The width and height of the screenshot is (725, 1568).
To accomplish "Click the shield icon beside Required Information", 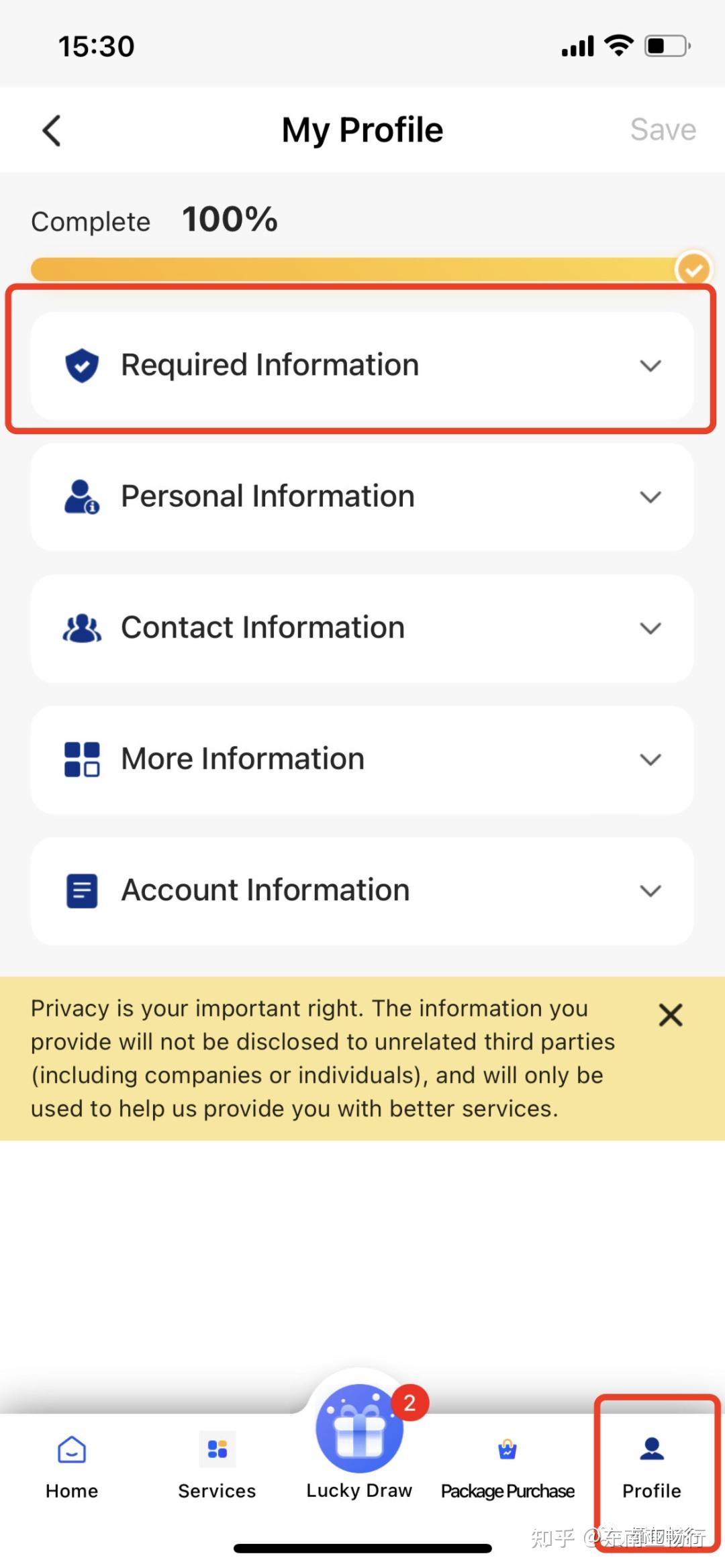I will 82,366.
